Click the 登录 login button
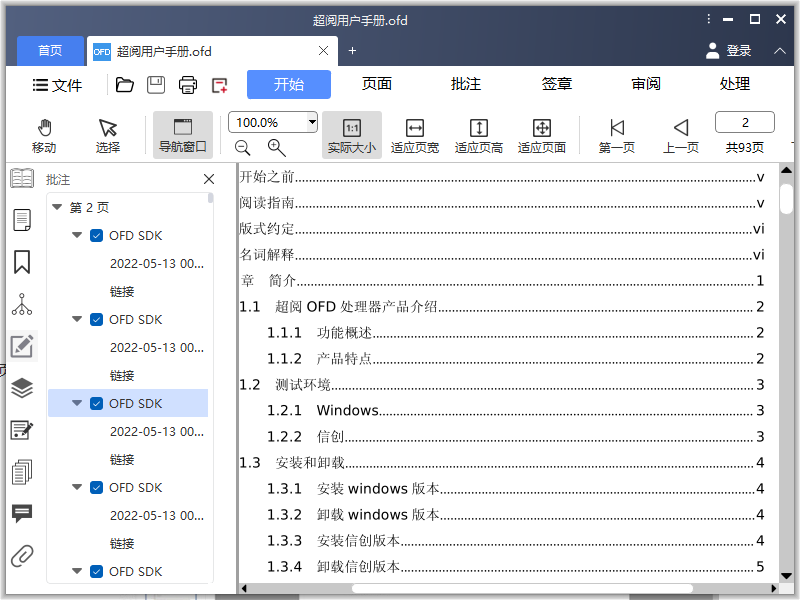 click(729, 51)
